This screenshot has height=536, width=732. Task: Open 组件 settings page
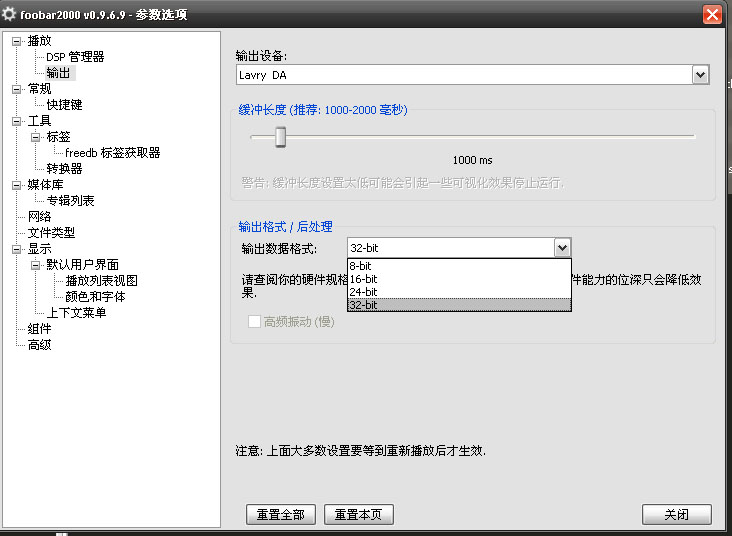coord(39,329)
